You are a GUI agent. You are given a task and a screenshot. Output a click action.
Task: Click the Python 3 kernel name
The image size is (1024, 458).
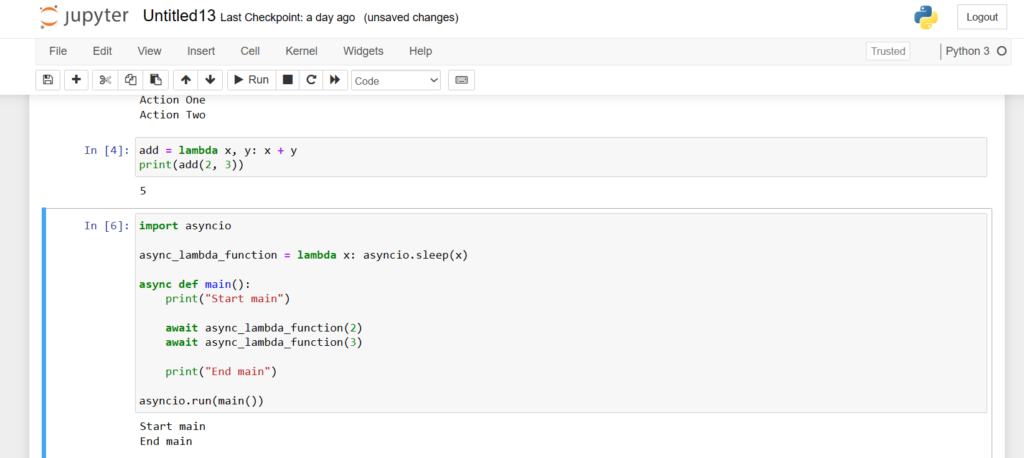(x=967, y=51)
